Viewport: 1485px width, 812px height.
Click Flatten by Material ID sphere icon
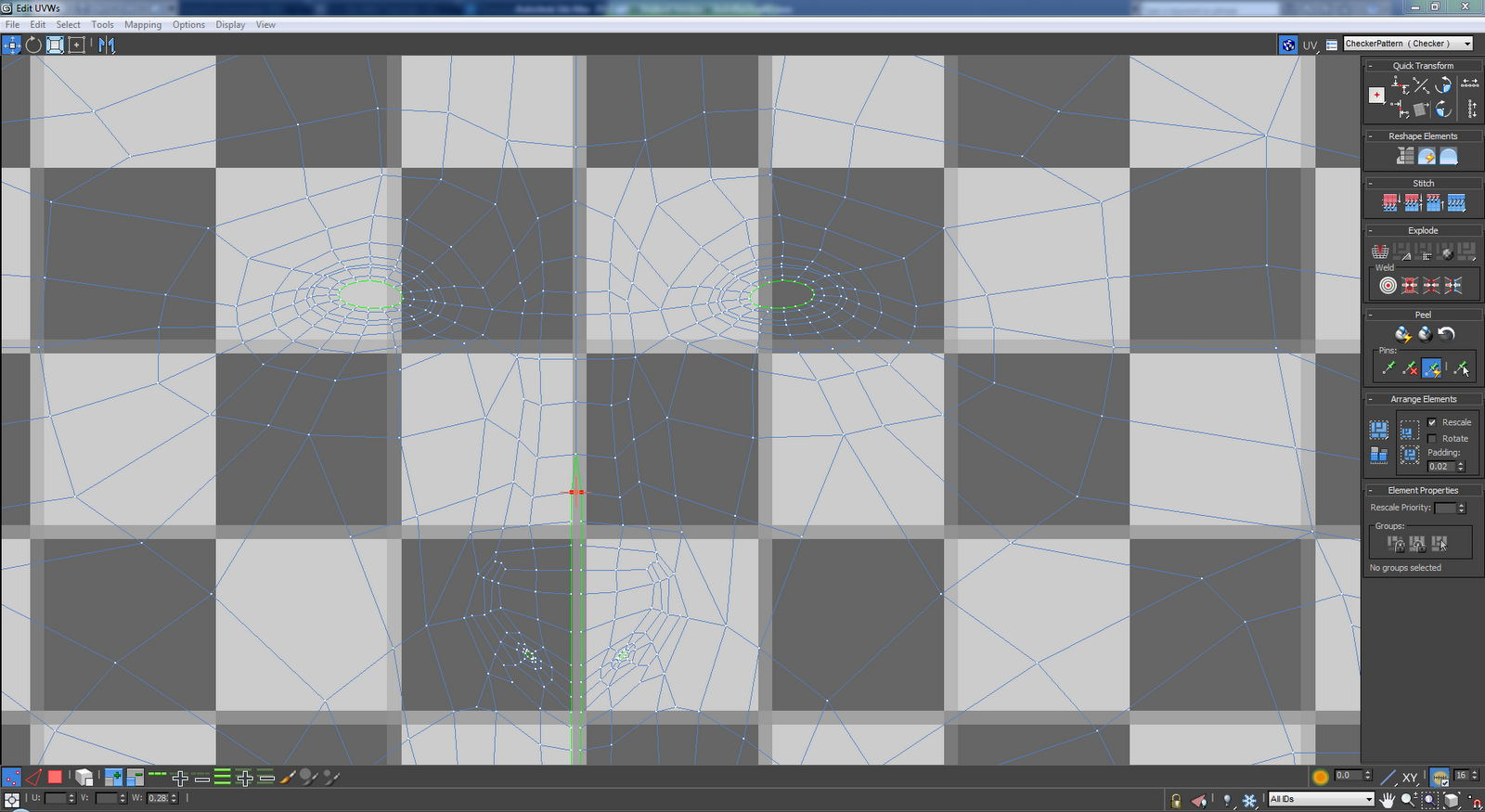coord(1447,253)
